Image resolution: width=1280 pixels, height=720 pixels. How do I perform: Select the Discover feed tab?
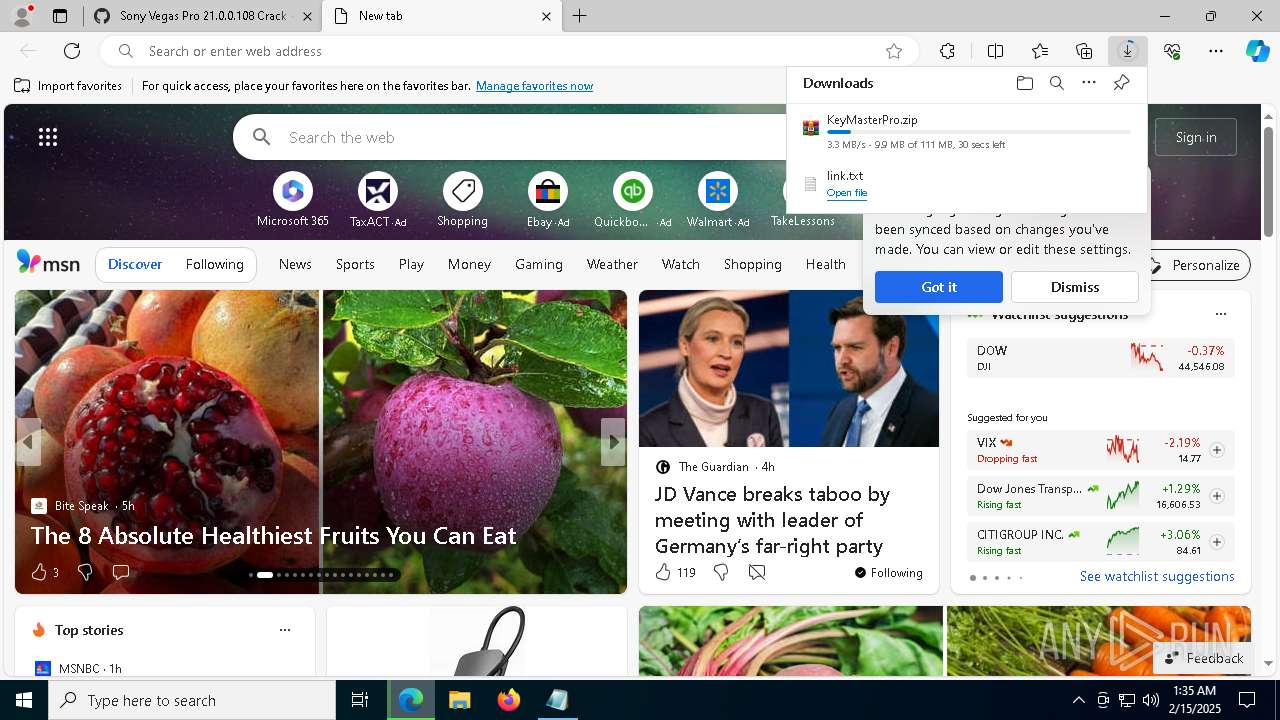click(x=135, y=264)
